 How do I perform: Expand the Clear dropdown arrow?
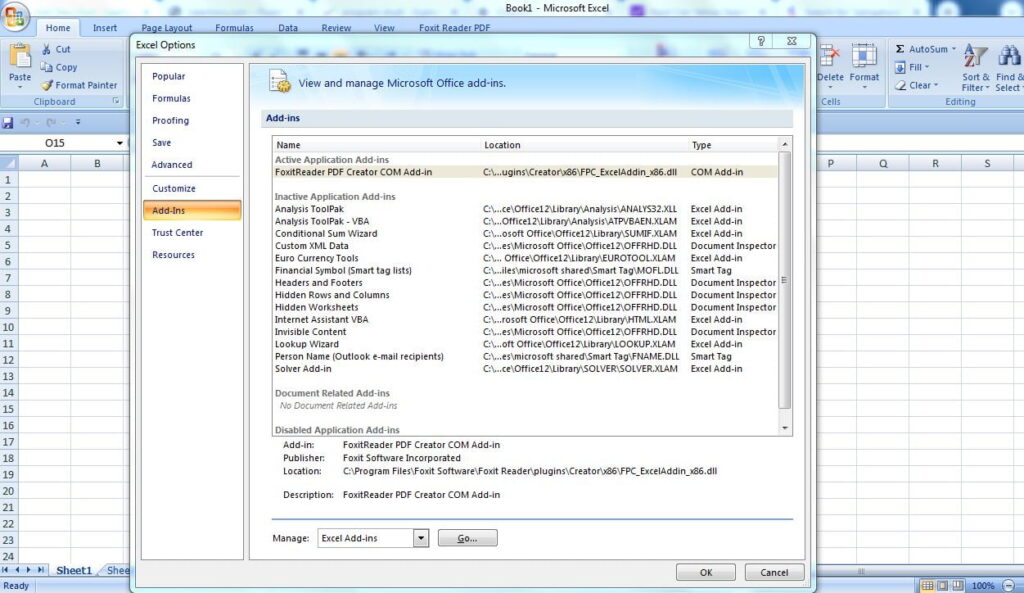(936, 85)
